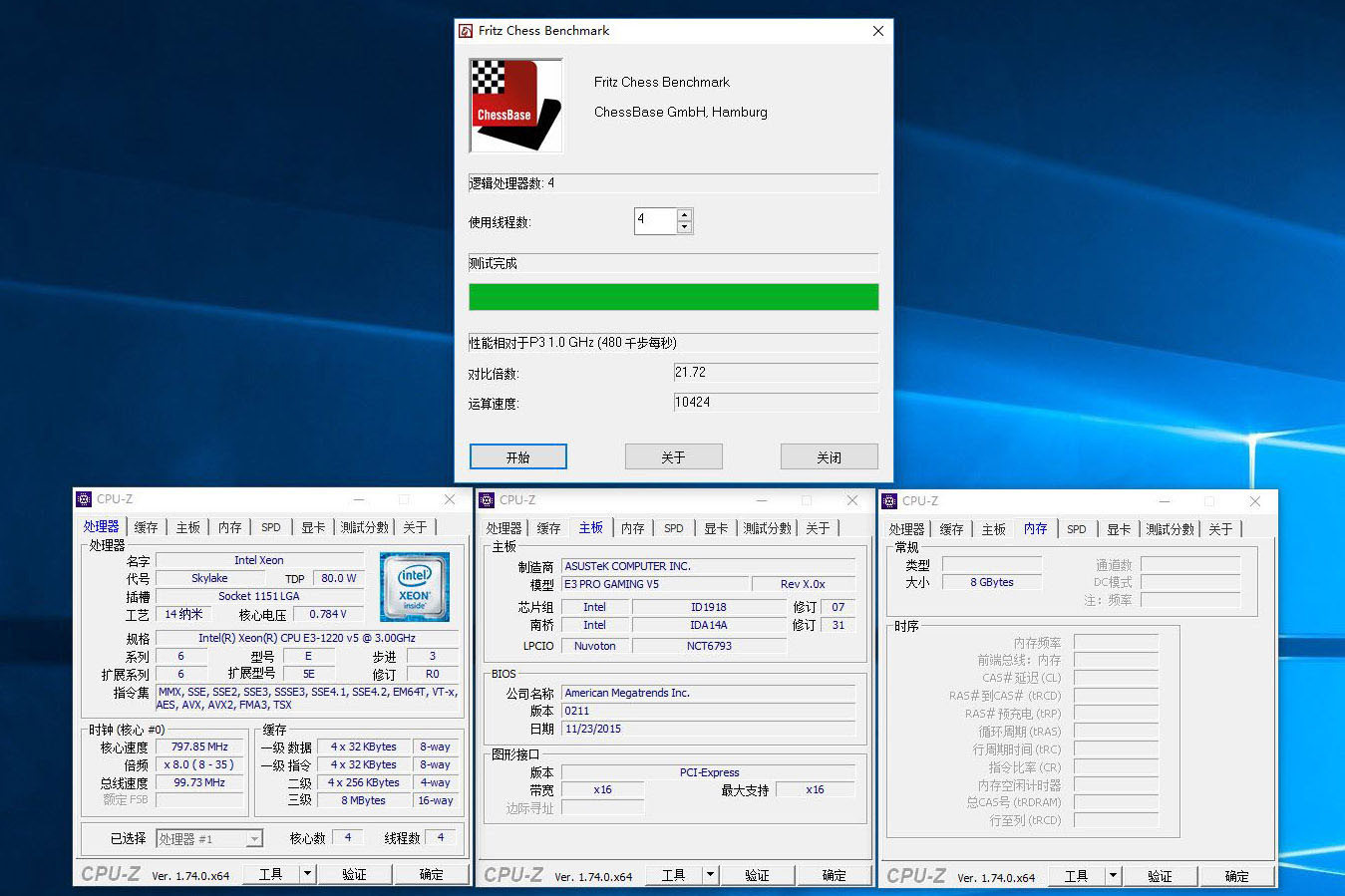Open 测试分数 tab in left CPU-Z

tap(365, 527)
